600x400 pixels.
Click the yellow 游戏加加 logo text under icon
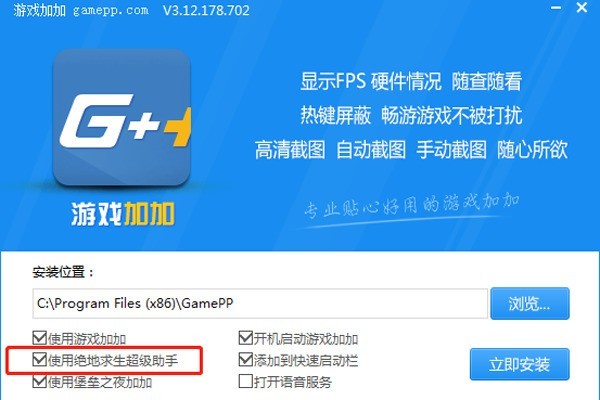(123, 214)
